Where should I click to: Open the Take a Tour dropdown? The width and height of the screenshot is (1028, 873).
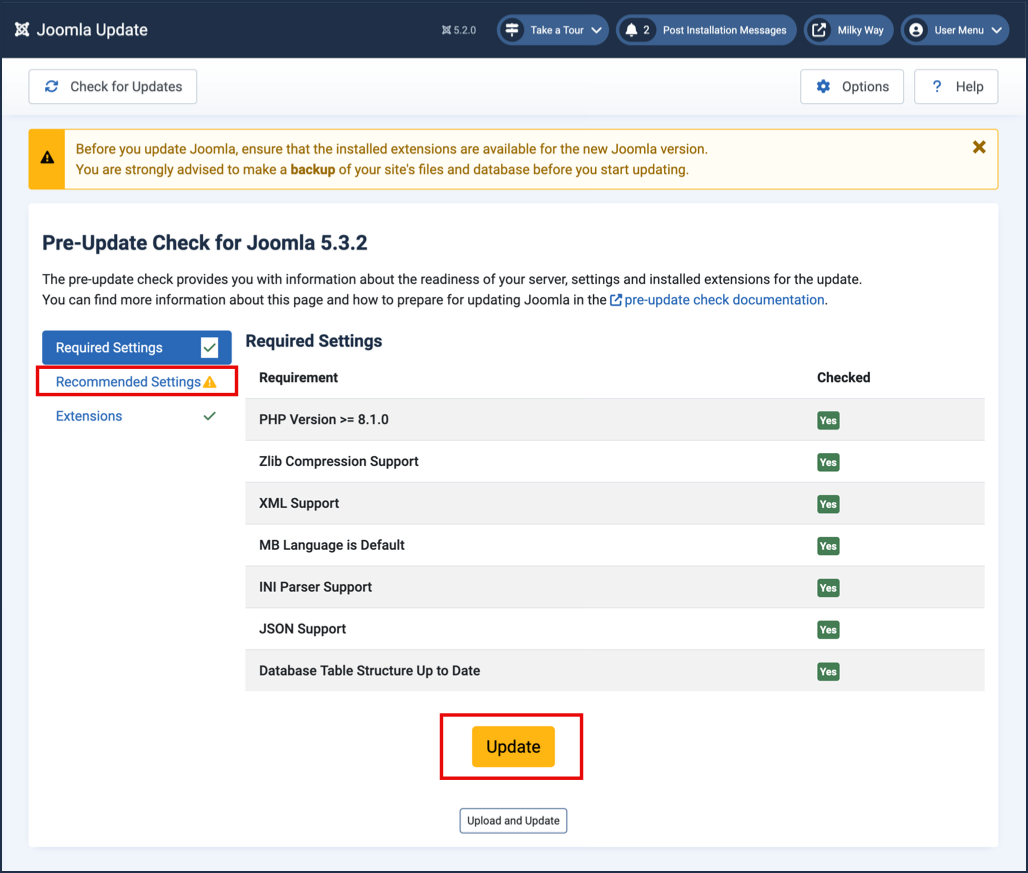coord(553,29)
